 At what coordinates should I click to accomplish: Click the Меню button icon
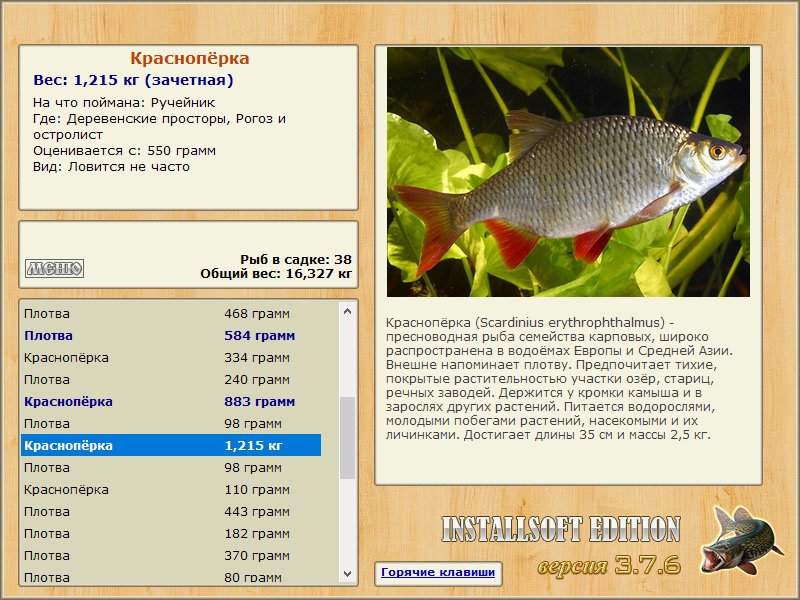tap(54, 268)
